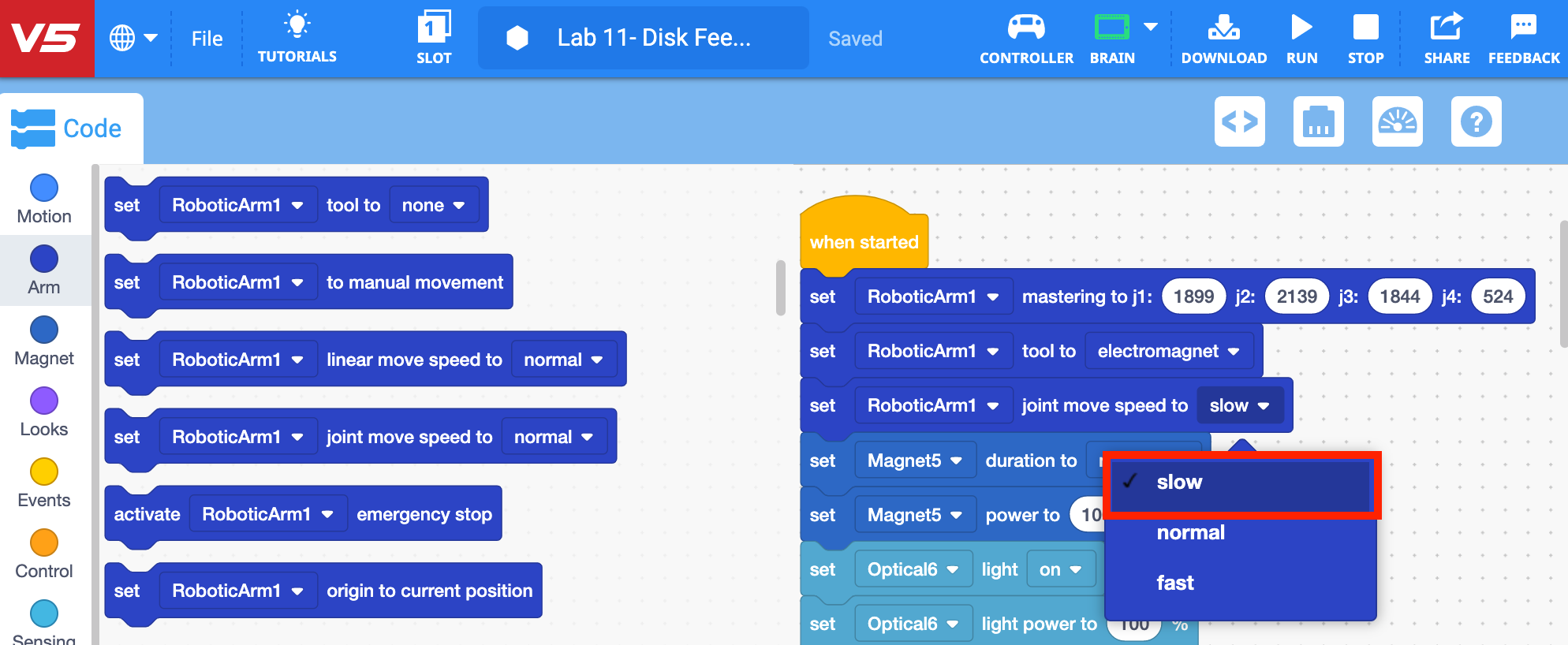Select the Arm block category

pos(44,270)
